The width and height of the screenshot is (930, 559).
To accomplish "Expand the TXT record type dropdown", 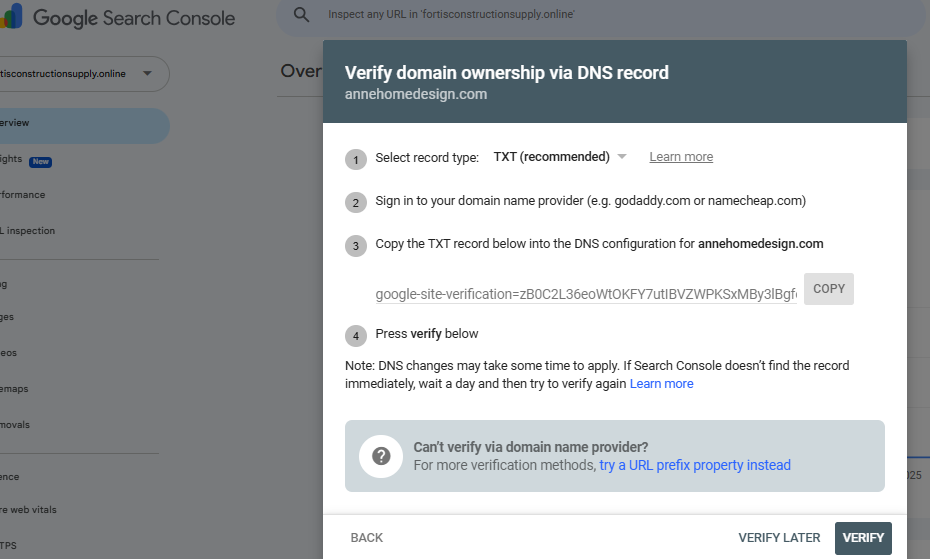I will (x=561, y=157).
